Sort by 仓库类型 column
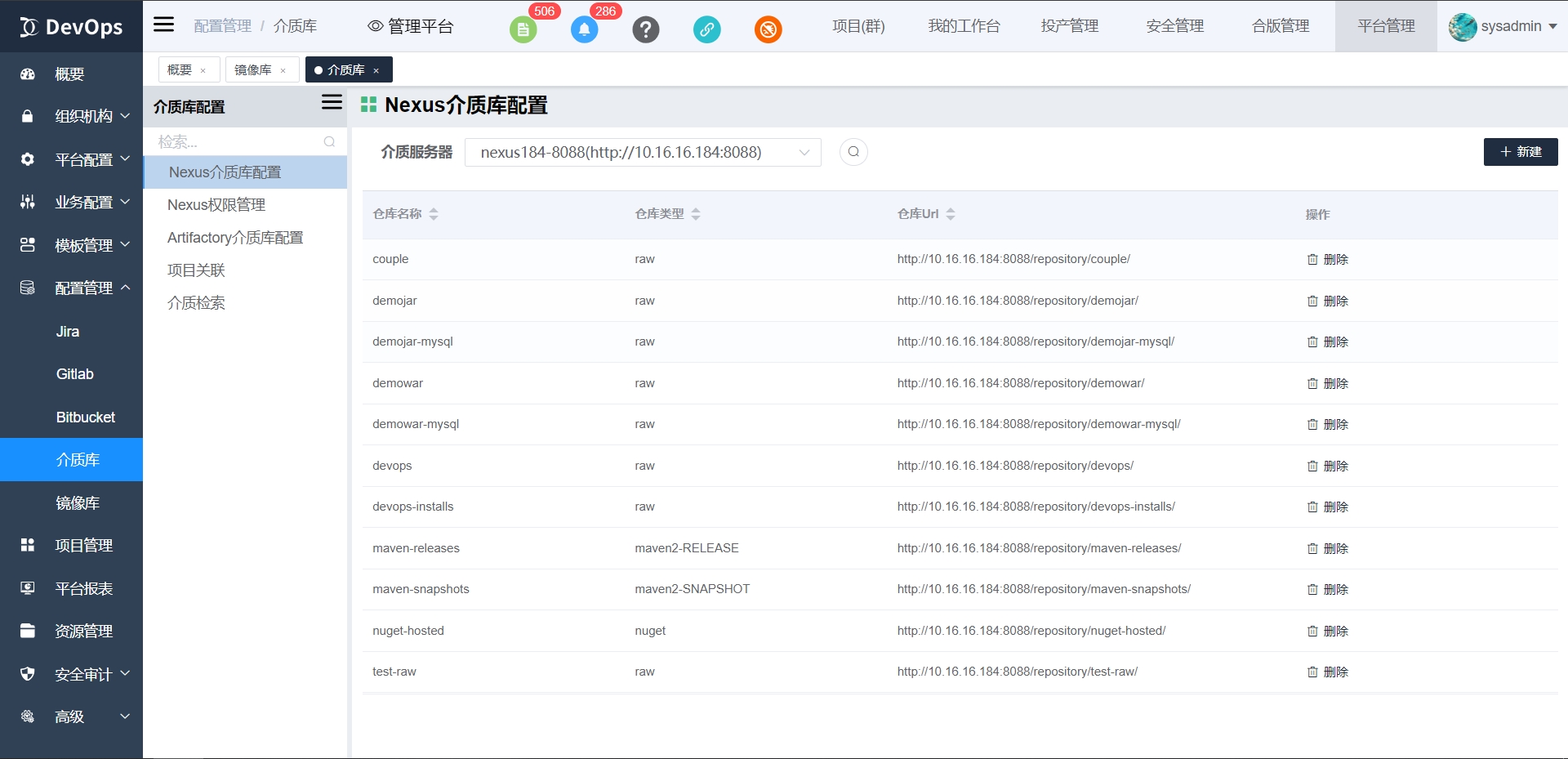1568x759 pixels. 696,214
